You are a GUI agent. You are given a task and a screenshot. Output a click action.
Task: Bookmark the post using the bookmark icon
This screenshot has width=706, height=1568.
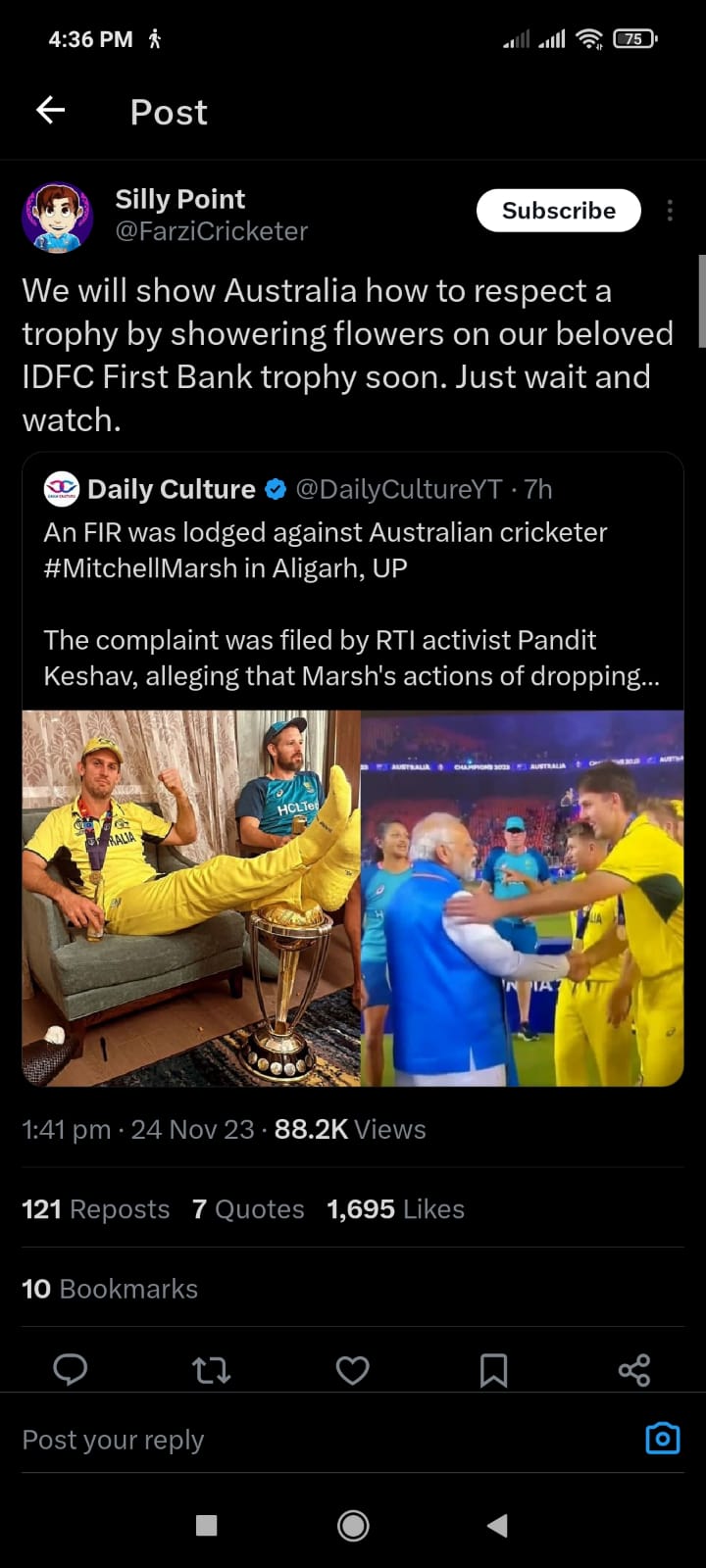coord(493,1370)
